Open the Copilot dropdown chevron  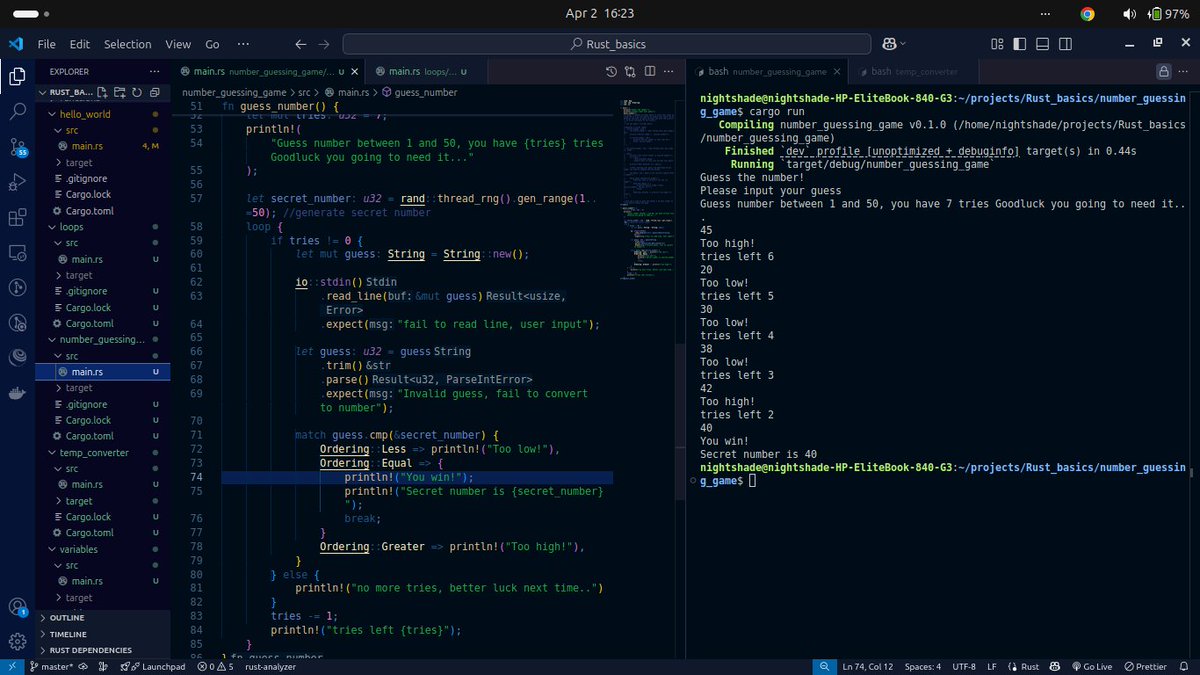(903, 44)
